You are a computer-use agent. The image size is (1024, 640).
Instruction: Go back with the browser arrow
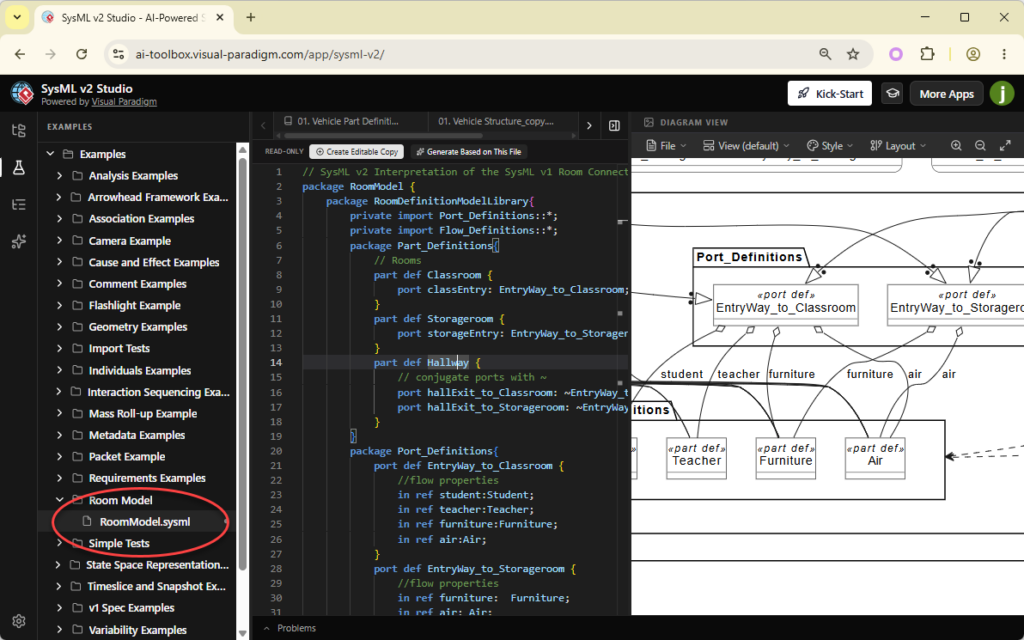pyautogui.click(x=20, y=54)
